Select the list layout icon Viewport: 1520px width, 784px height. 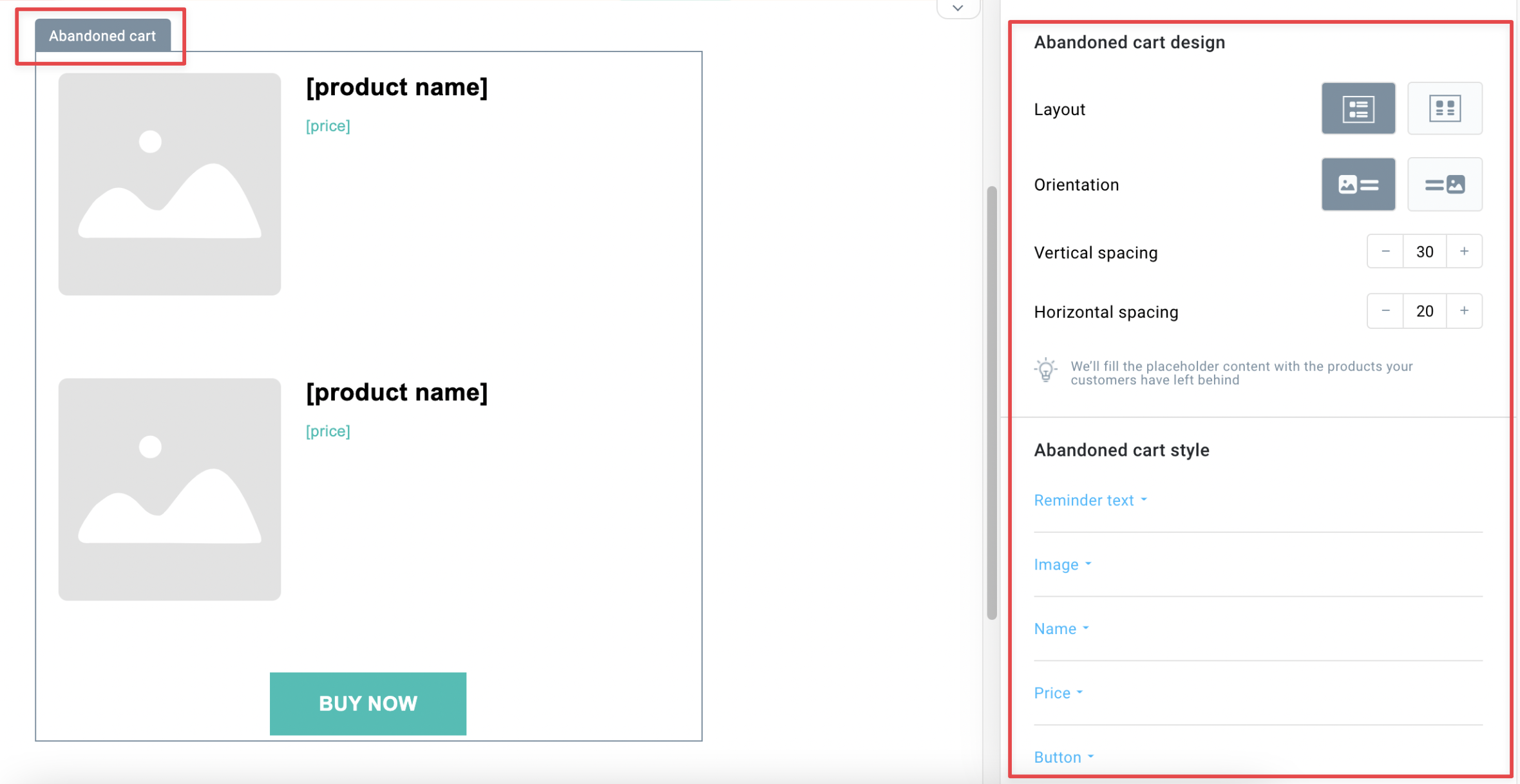(1358, 108)
